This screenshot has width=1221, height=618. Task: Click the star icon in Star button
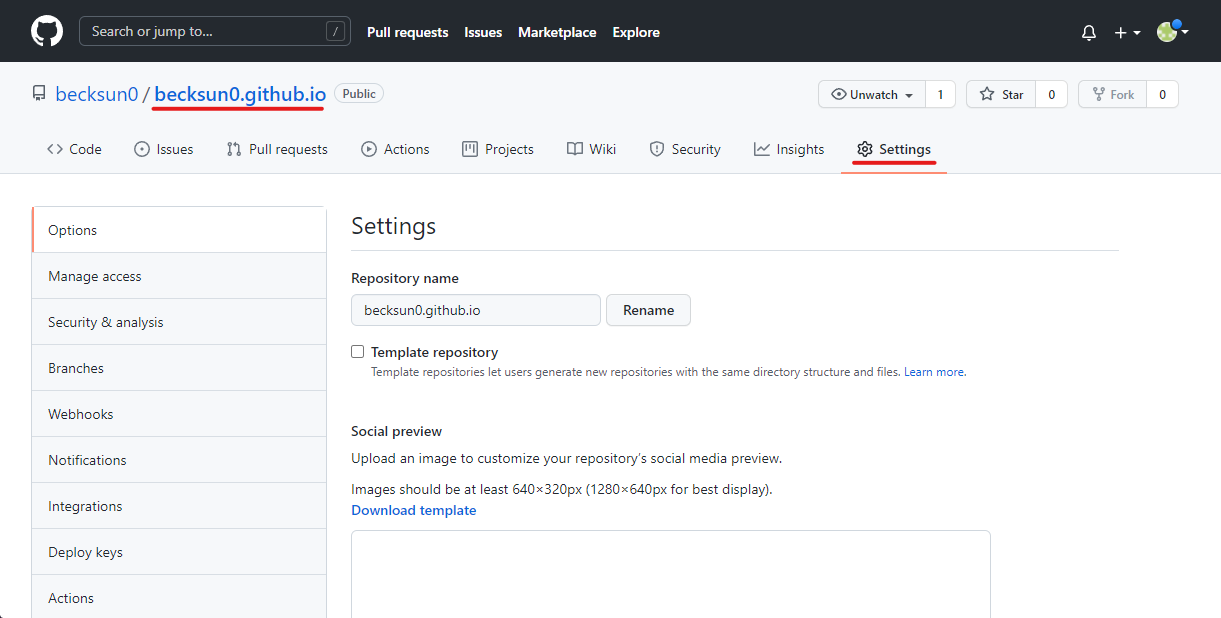[987, 94]
